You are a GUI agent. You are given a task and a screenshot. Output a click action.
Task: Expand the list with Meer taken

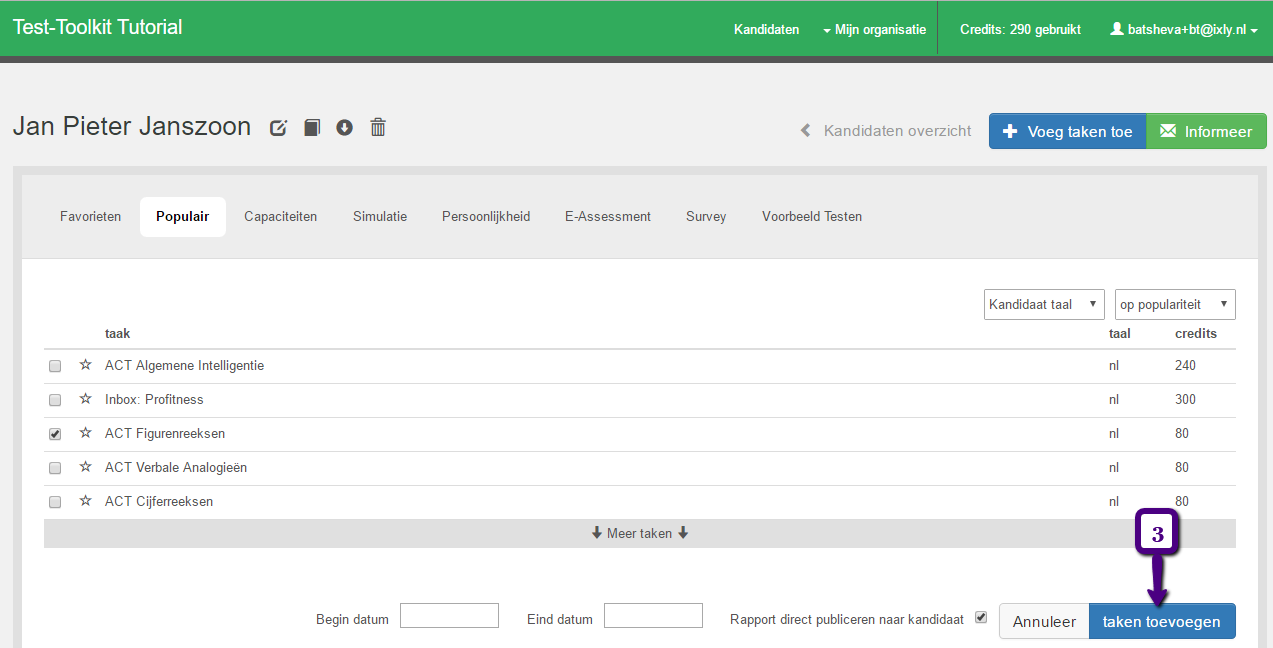[x=640, y=533]
